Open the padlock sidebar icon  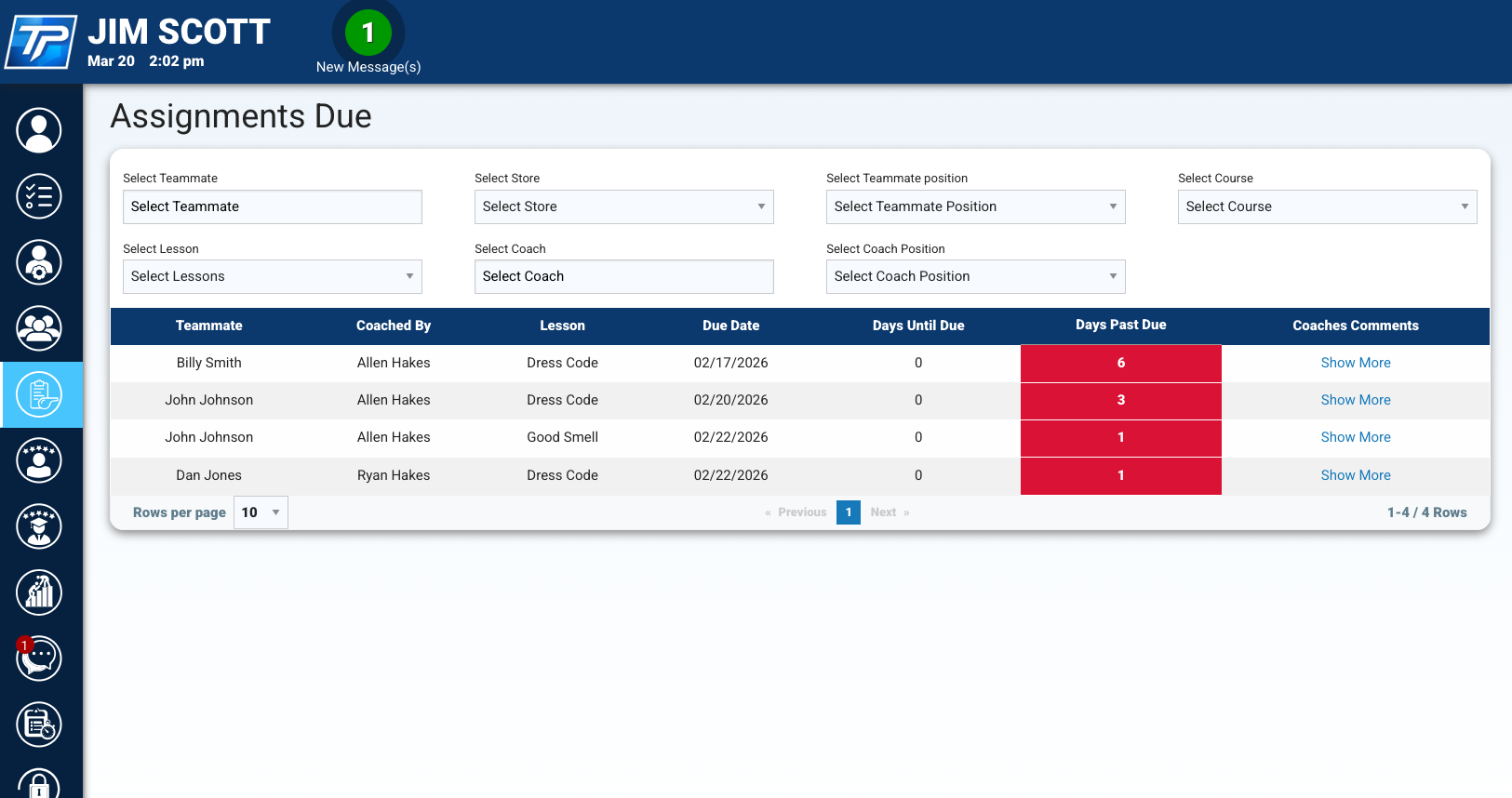tap(39, 784)
